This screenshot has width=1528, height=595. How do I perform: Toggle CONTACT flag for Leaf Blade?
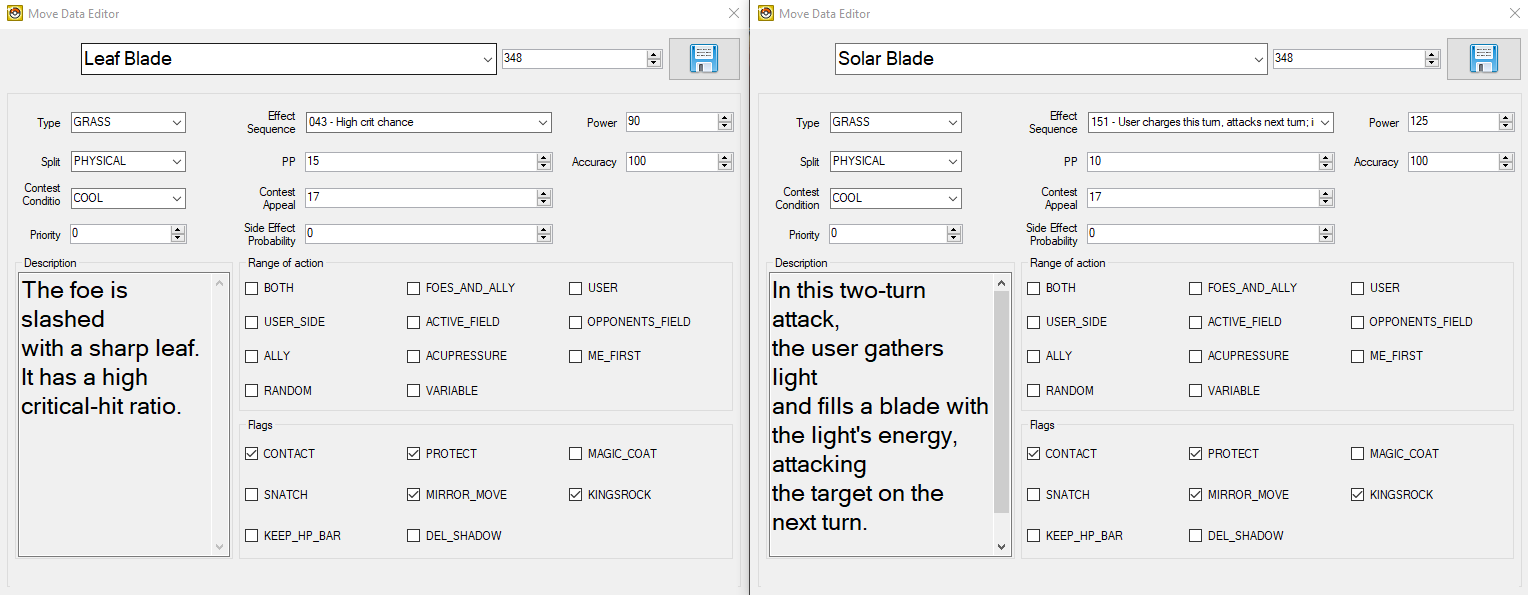coord(252,454)
